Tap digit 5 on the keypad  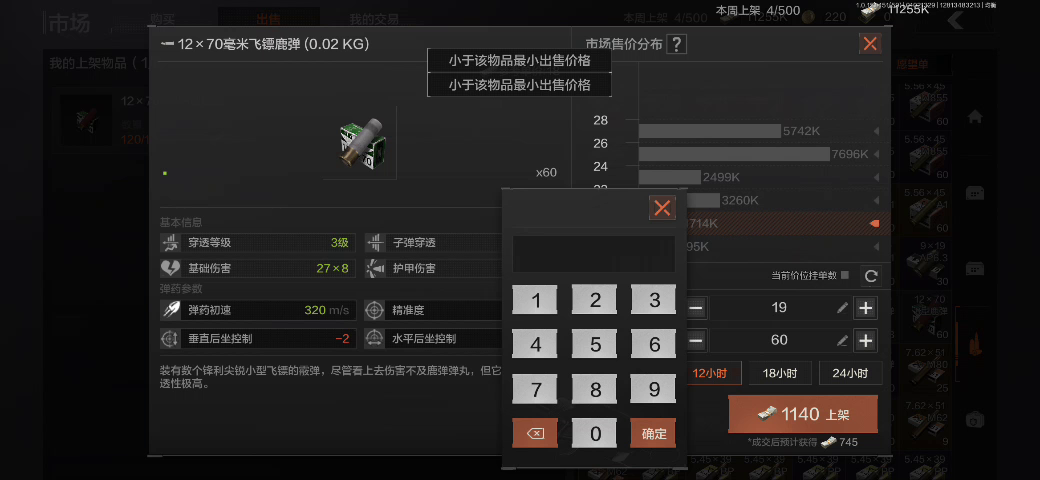coord(595,345)
